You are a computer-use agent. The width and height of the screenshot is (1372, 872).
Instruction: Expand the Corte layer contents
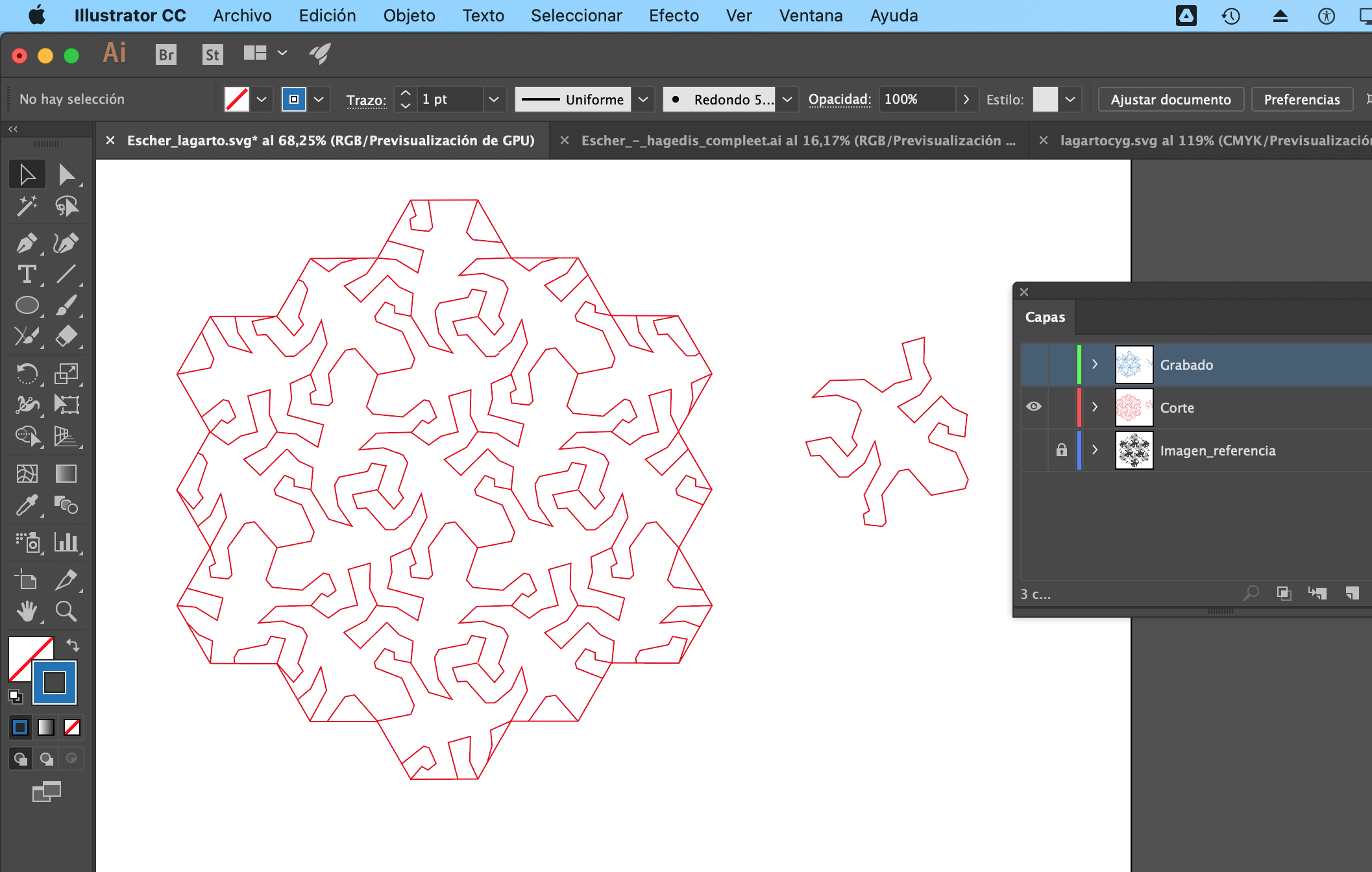click(1095, 407)
